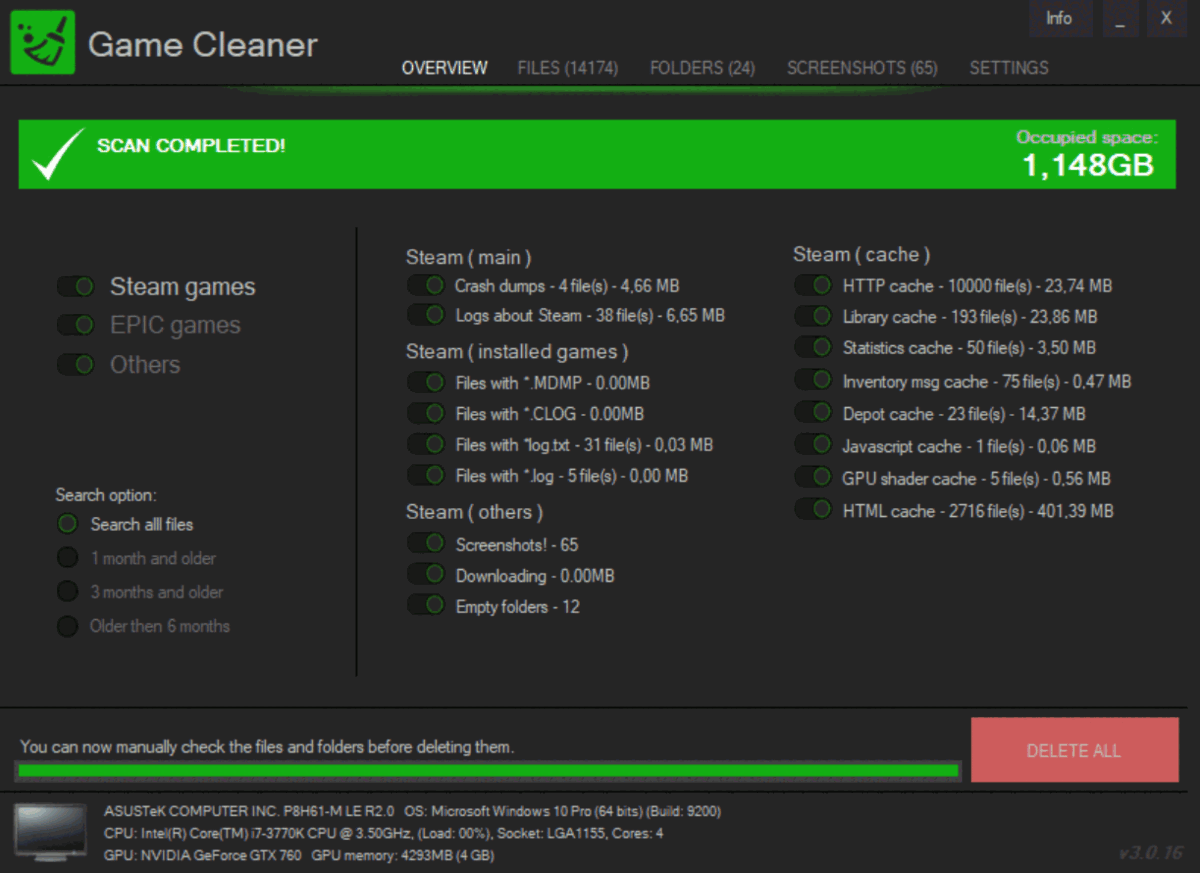Viewport: 1200px width, 876px height.
Task: Open the Info button
Action: tap(1059, 18)
